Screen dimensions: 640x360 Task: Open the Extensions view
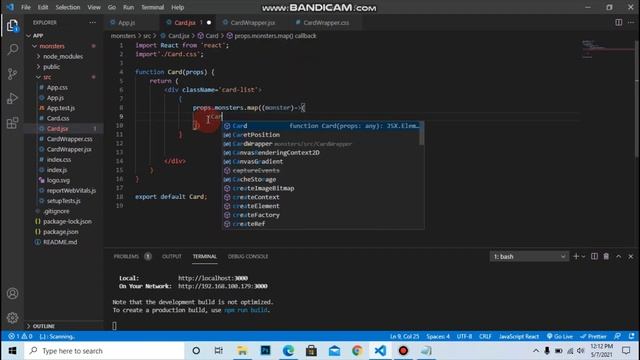12,122
